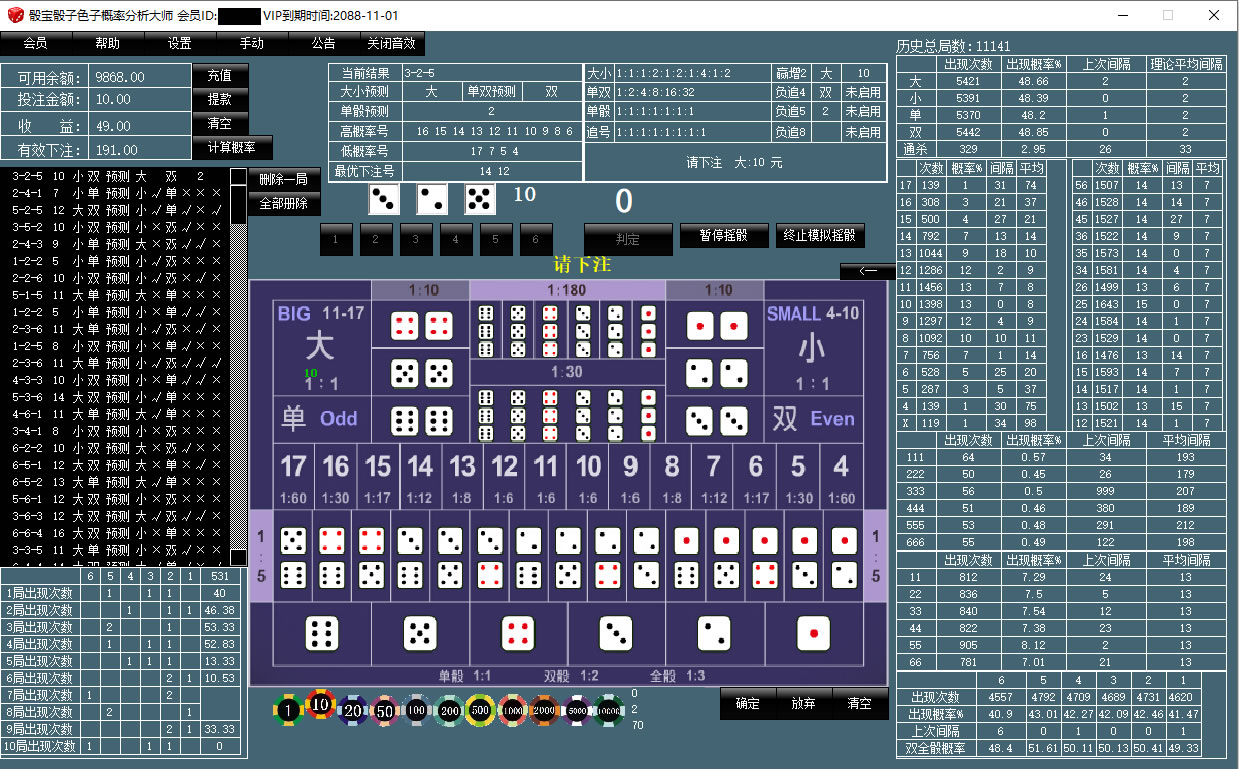Click the back arrow button above SMALL

click(x=867, y=271)
